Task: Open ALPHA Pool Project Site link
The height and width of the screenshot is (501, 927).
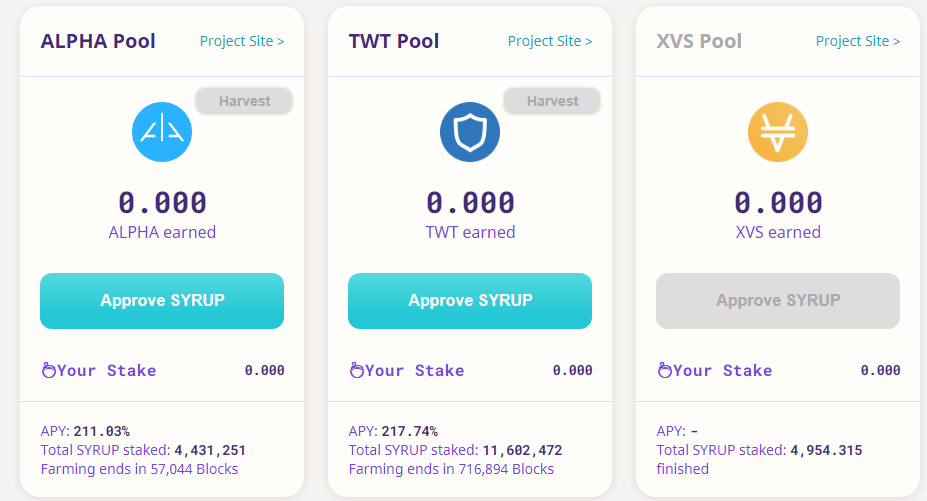Action: (x=242, y=41)
